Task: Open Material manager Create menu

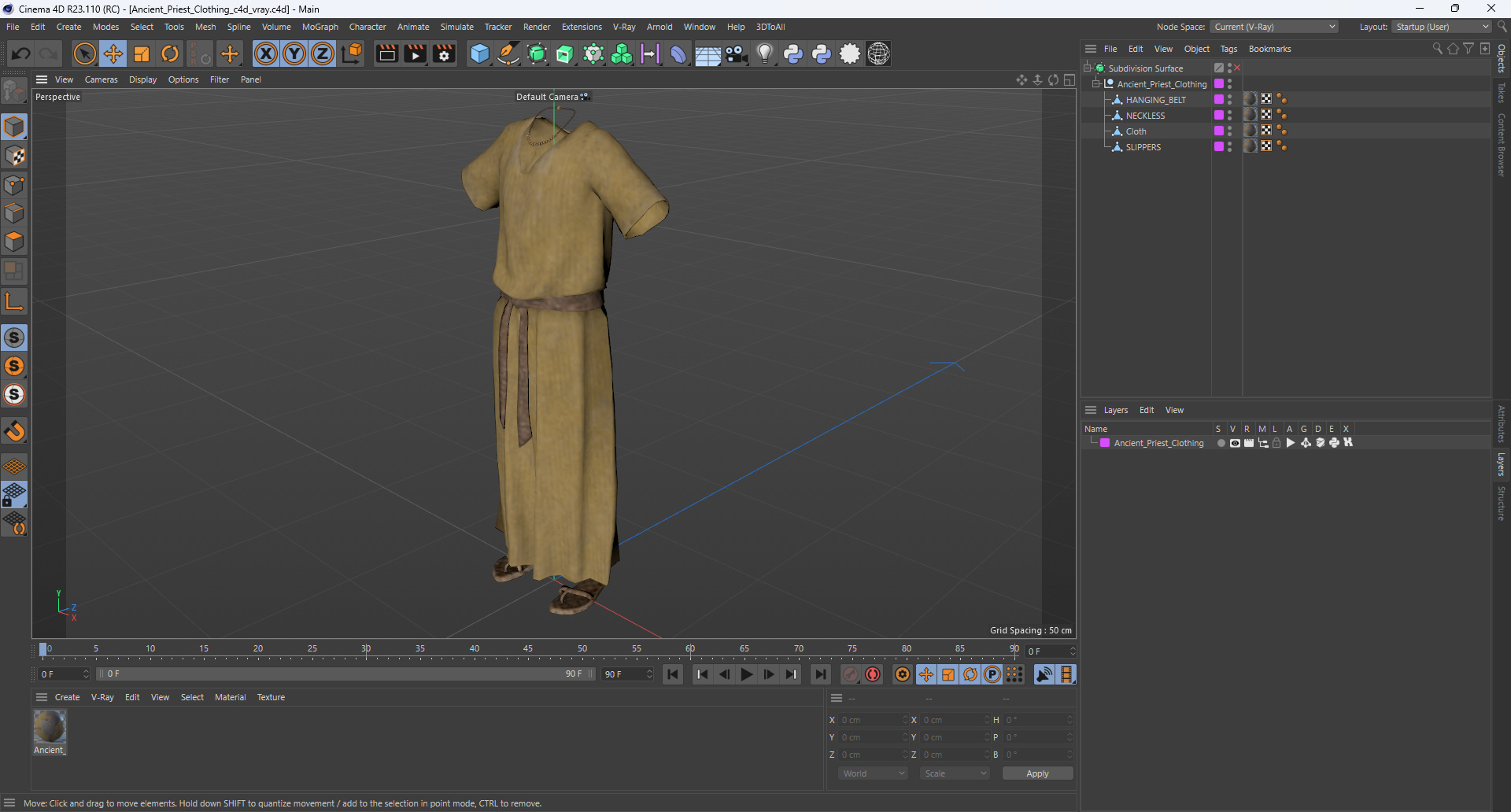Action: click(x=67, y=697)
